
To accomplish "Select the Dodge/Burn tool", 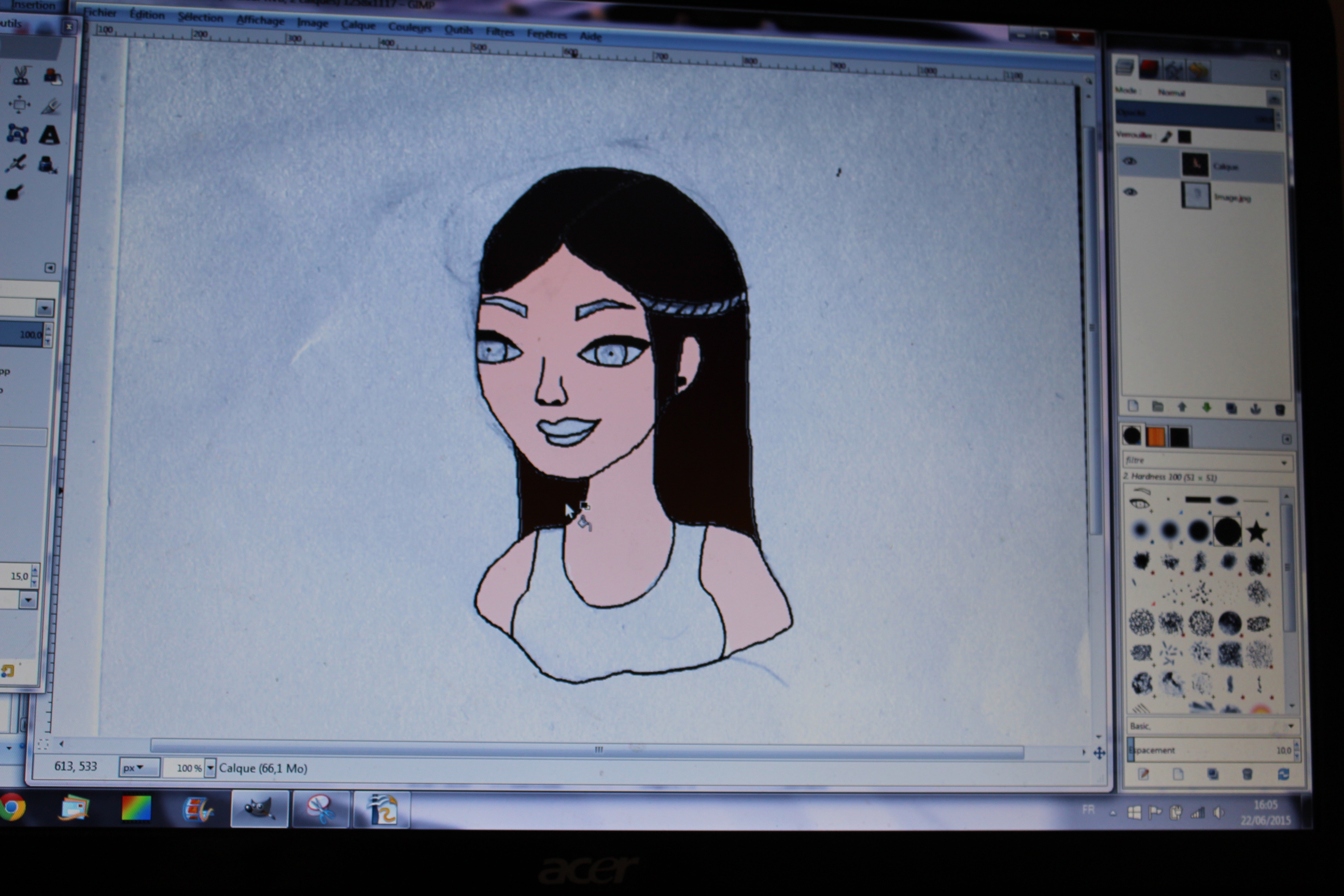I will pyautogui.click(x=15, y=193).
